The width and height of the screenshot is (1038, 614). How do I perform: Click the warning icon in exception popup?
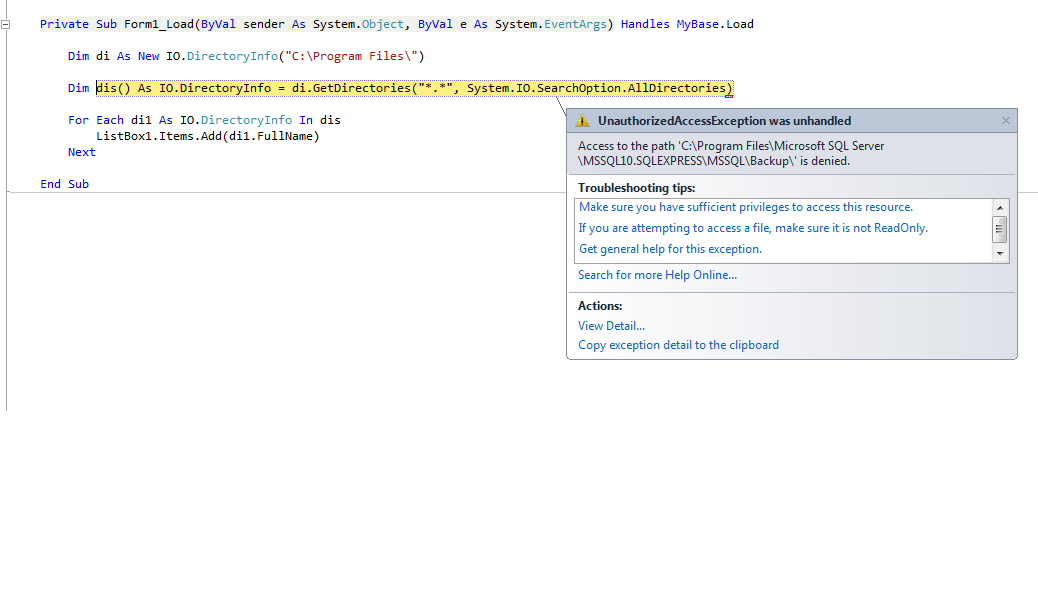click(x=583, y=121)
